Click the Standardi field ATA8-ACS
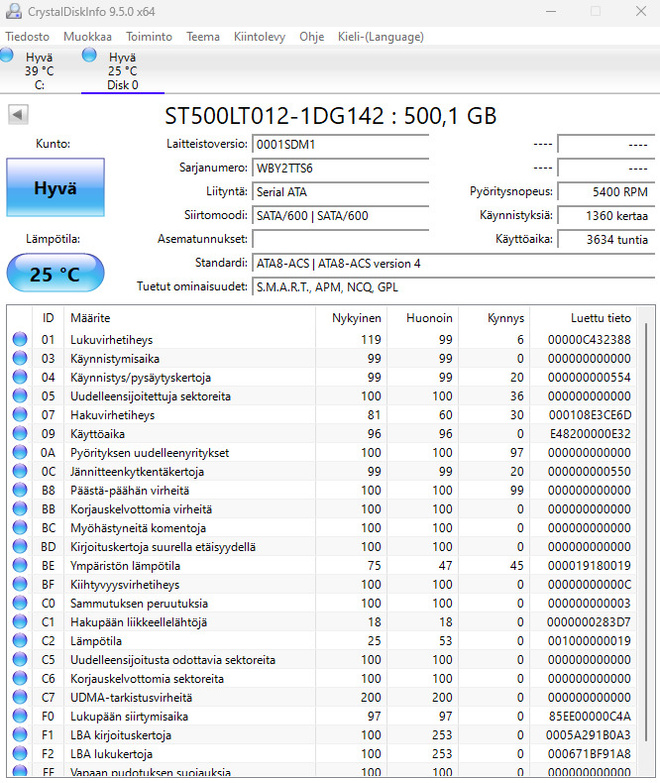The height and width of the screenshot is (783, 660). (x=454, y=263)
